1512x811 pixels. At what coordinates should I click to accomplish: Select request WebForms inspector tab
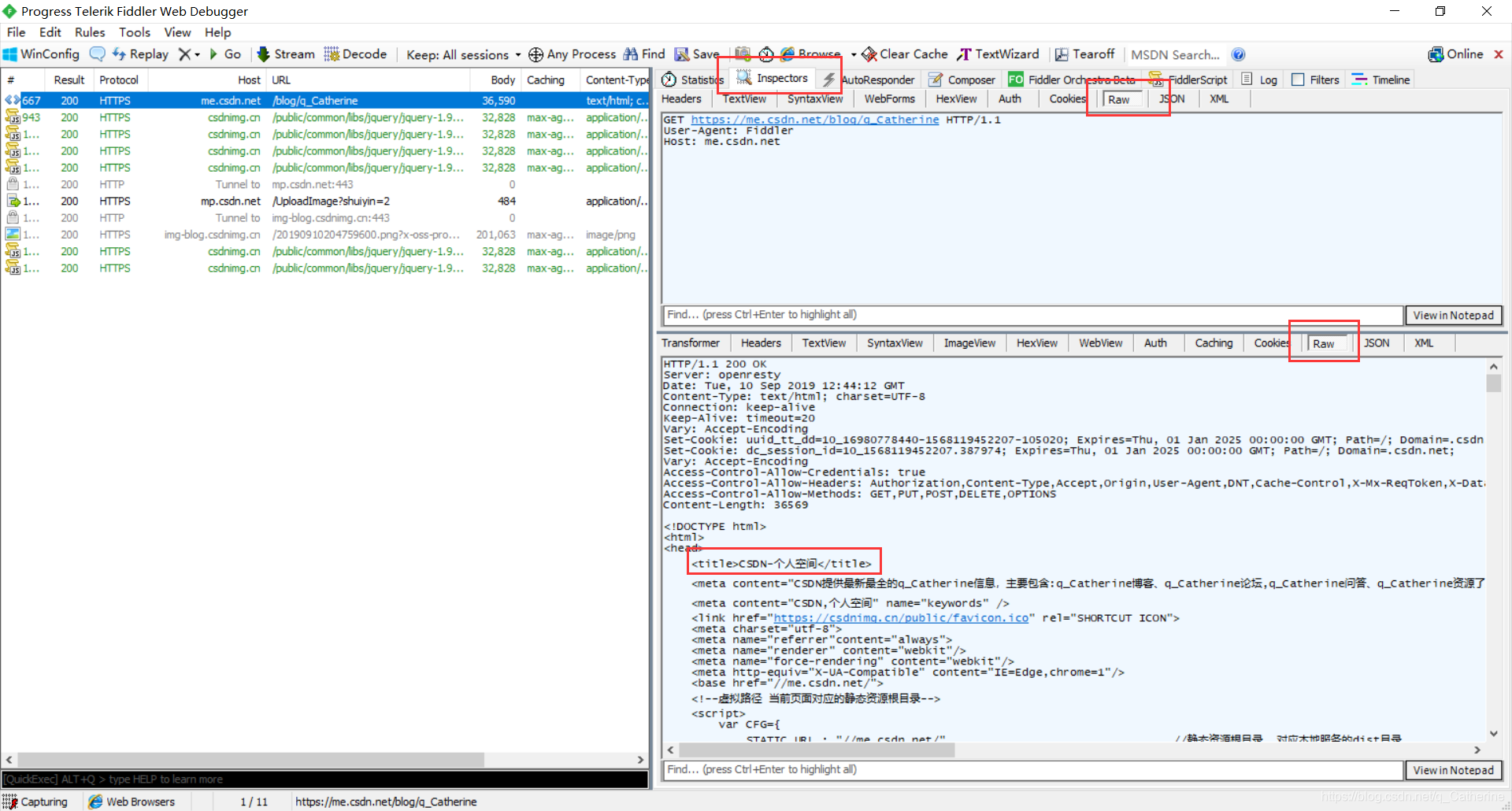tap(889, 98)
